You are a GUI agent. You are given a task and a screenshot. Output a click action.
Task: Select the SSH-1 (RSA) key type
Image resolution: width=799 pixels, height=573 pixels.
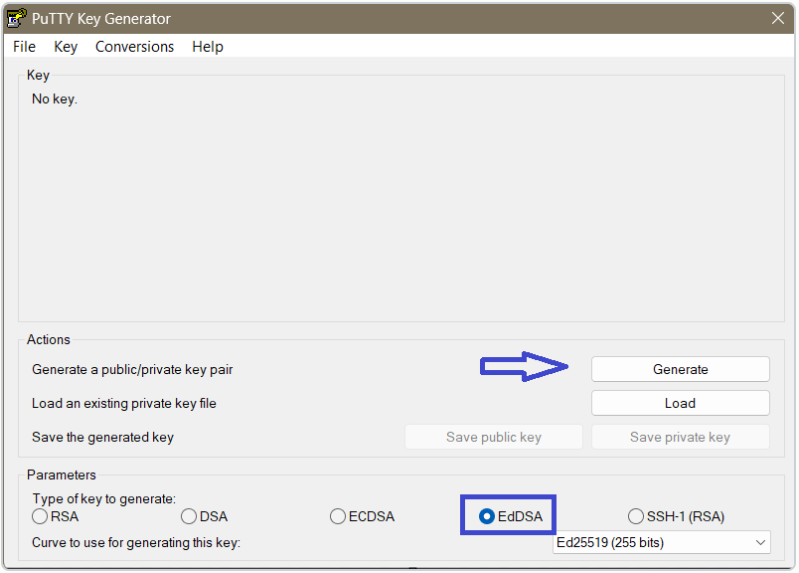[x=676, y=516]
